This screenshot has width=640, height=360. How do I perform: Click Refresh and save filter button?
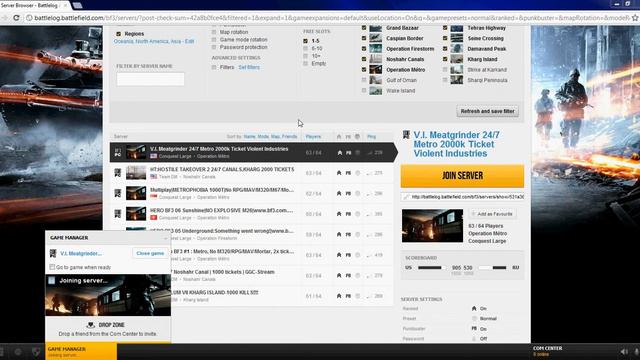pyautogui.click(x=487, y=111)
